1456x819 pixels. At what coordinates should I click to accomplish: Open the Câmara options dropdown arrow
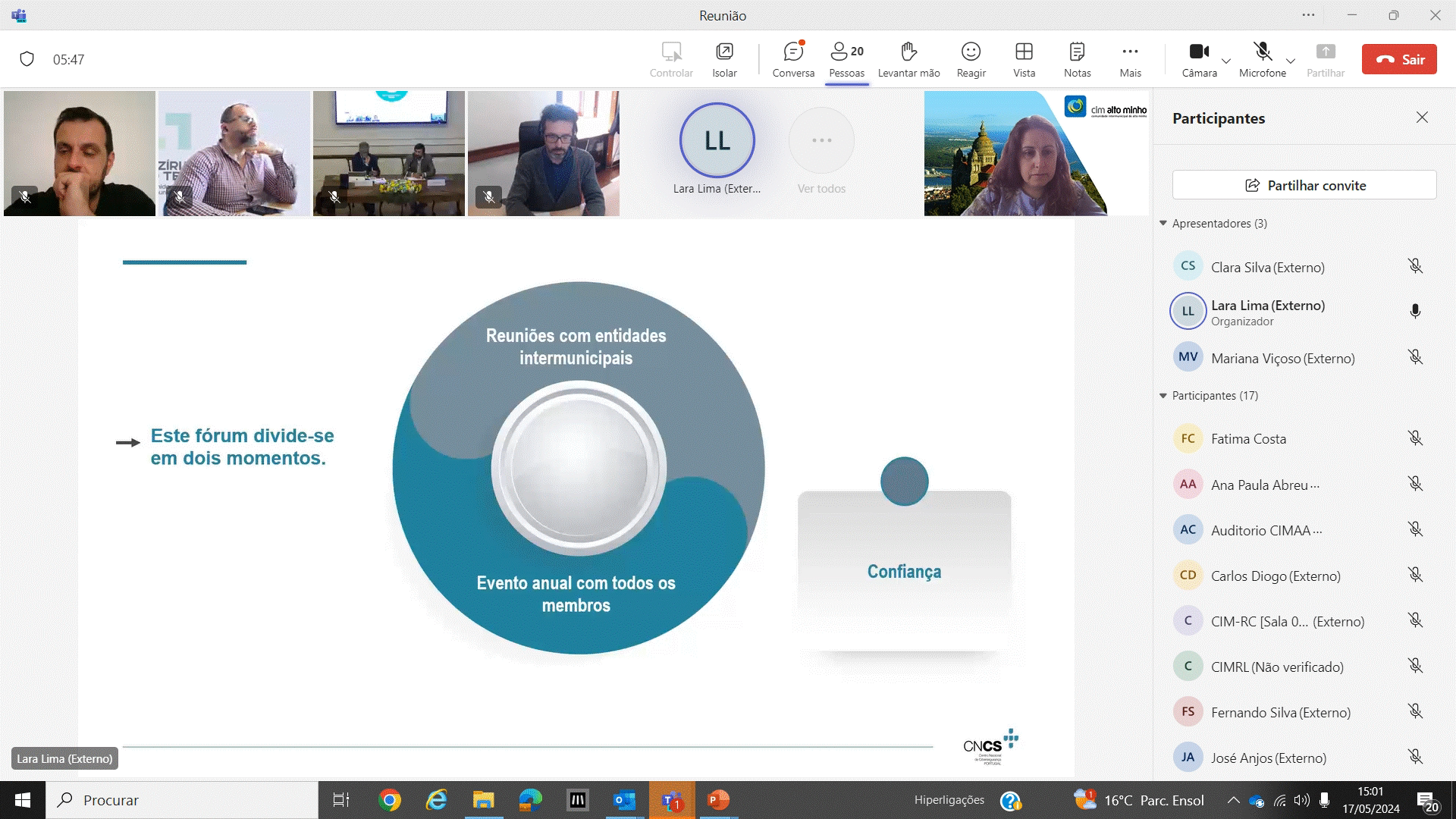[x=1226, y=61]
